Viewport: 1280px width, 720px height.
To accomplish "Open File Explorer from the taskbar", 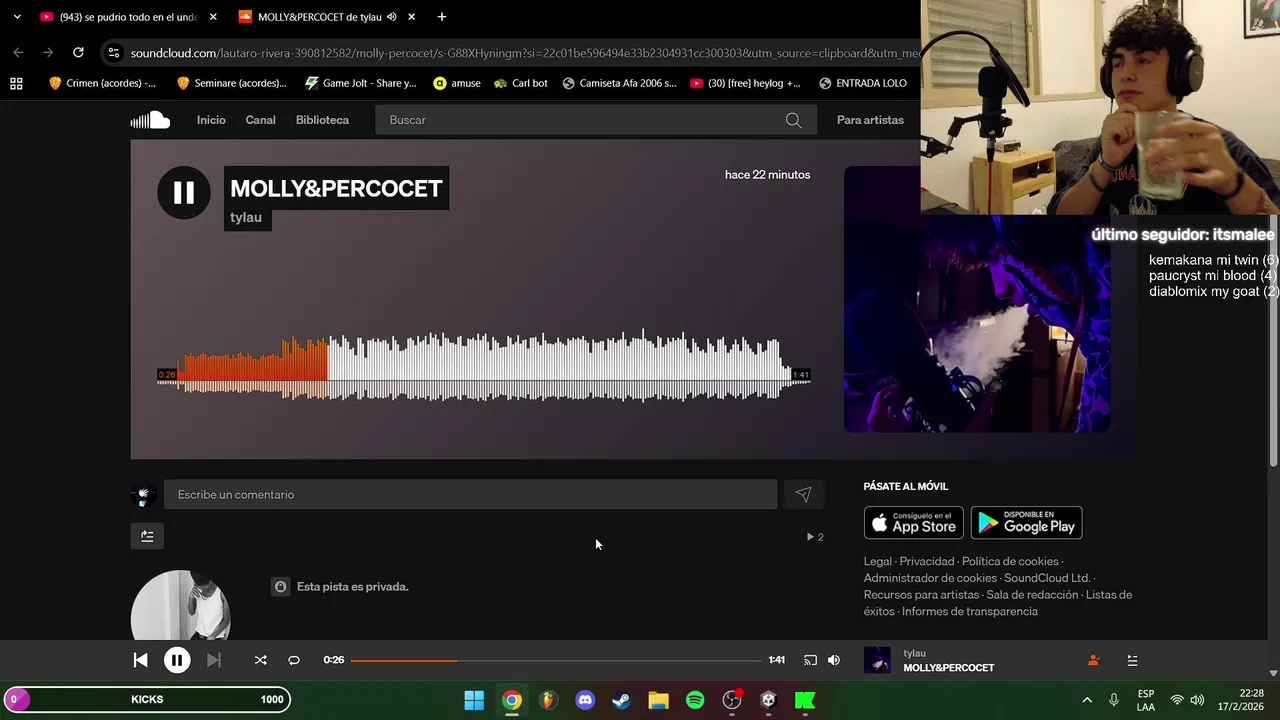I will coord(658,700).
